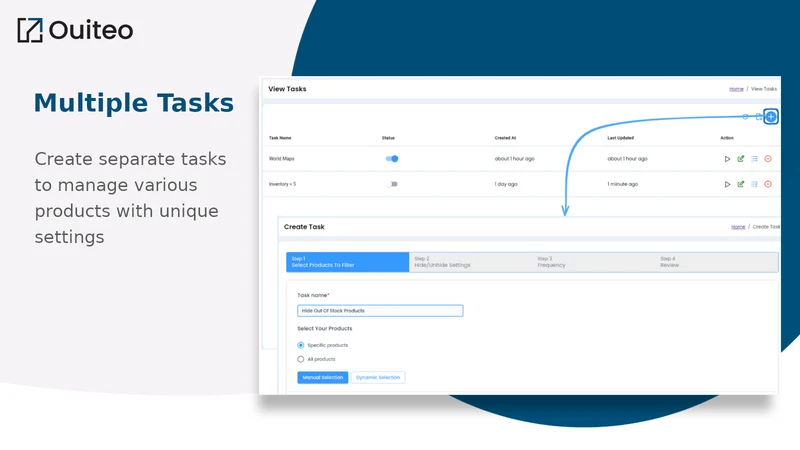Select the All products radio button

[301, 359]
